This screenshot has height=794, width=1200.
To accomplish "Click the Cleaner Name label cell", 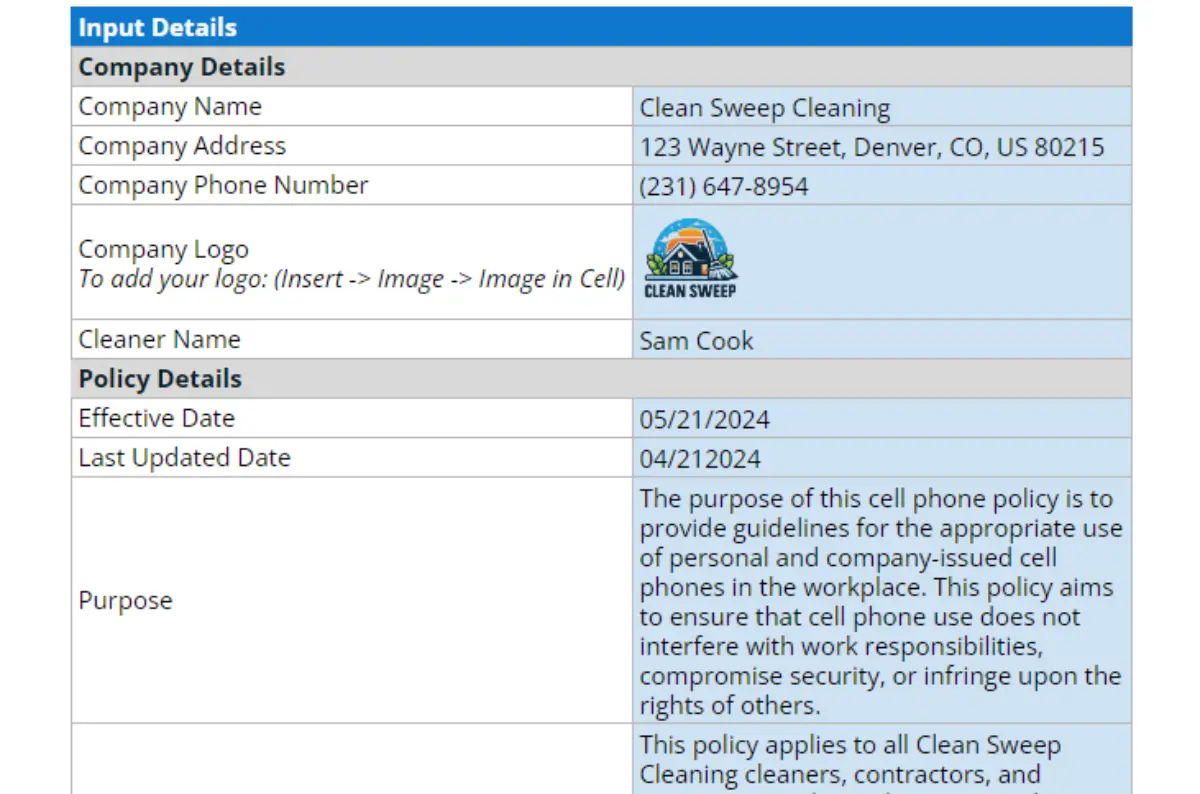I will click(351, 340).
